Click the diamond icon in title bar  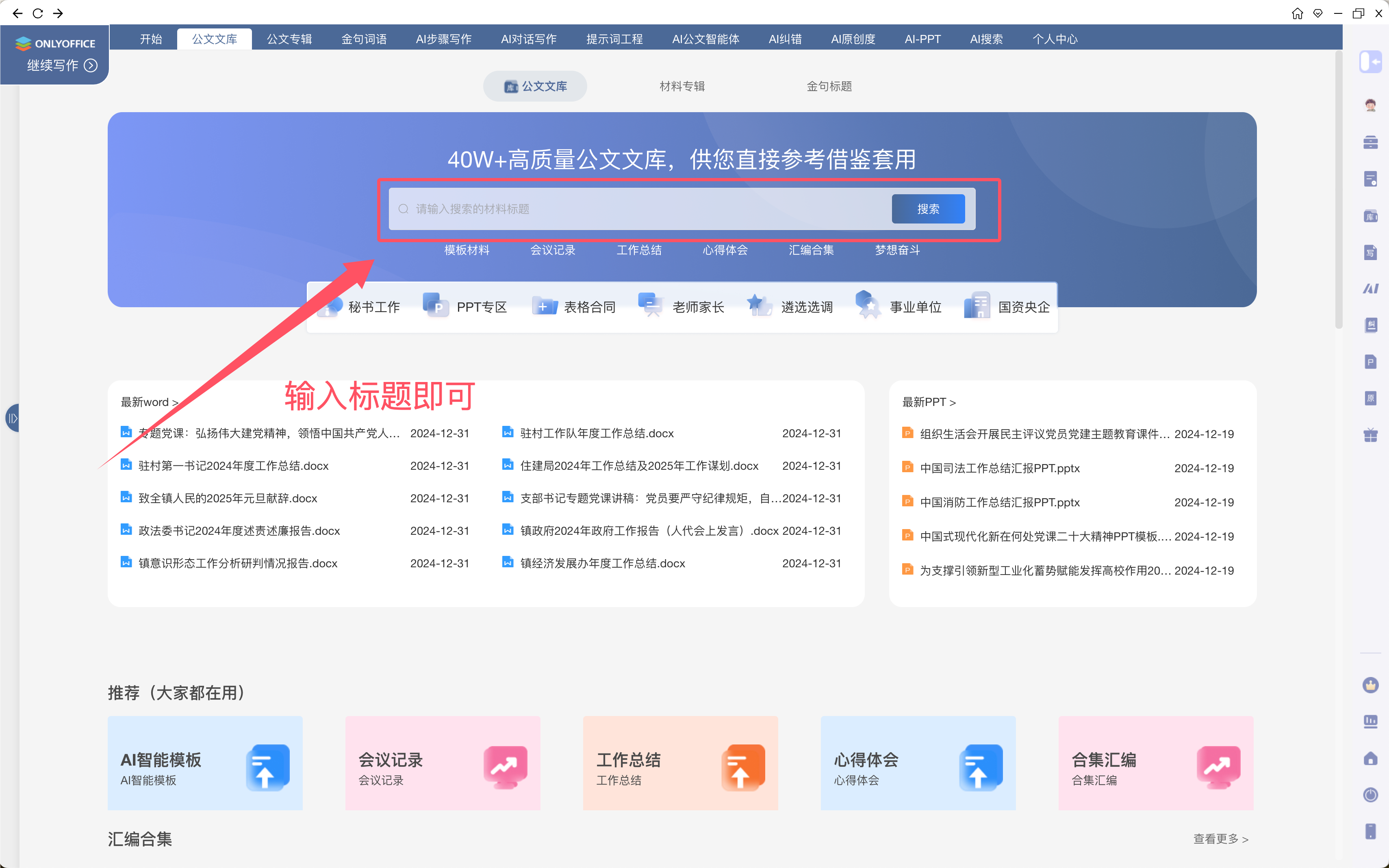pos(1318,13)
